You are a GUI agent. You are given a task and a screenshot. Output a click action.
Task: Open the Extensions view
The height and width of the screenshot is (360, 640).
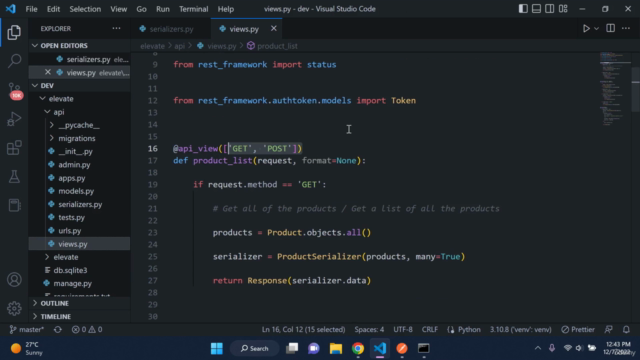click(14, 148)
